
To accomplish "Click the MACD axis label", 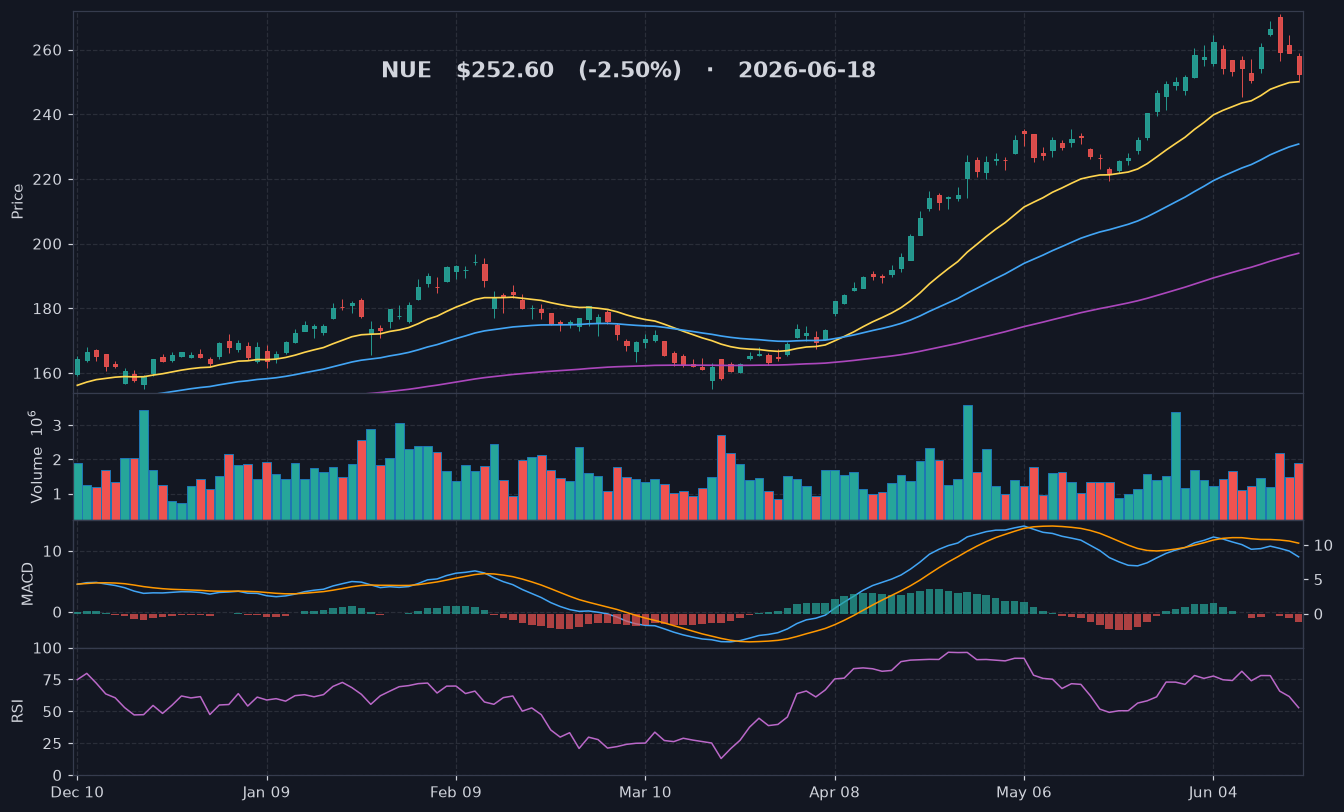I will click(x=28, y=583).
